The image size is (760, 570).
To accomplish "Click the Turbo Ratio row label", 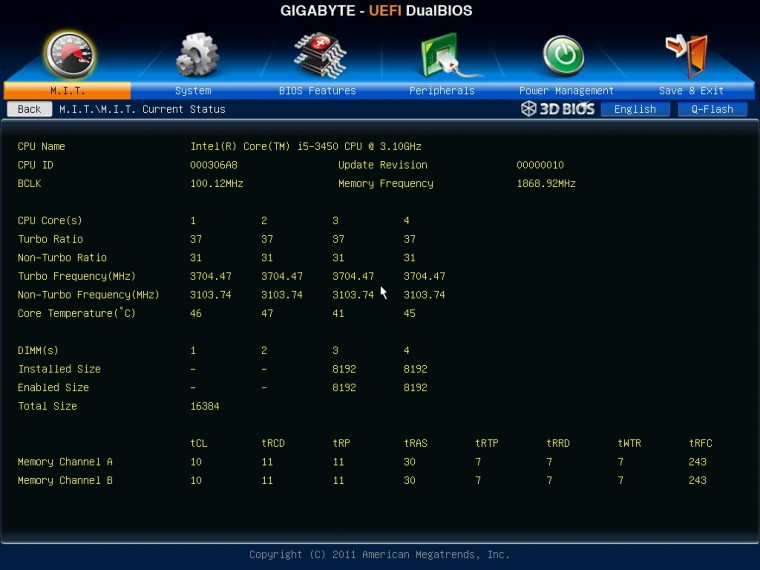I will pos(50,239).
